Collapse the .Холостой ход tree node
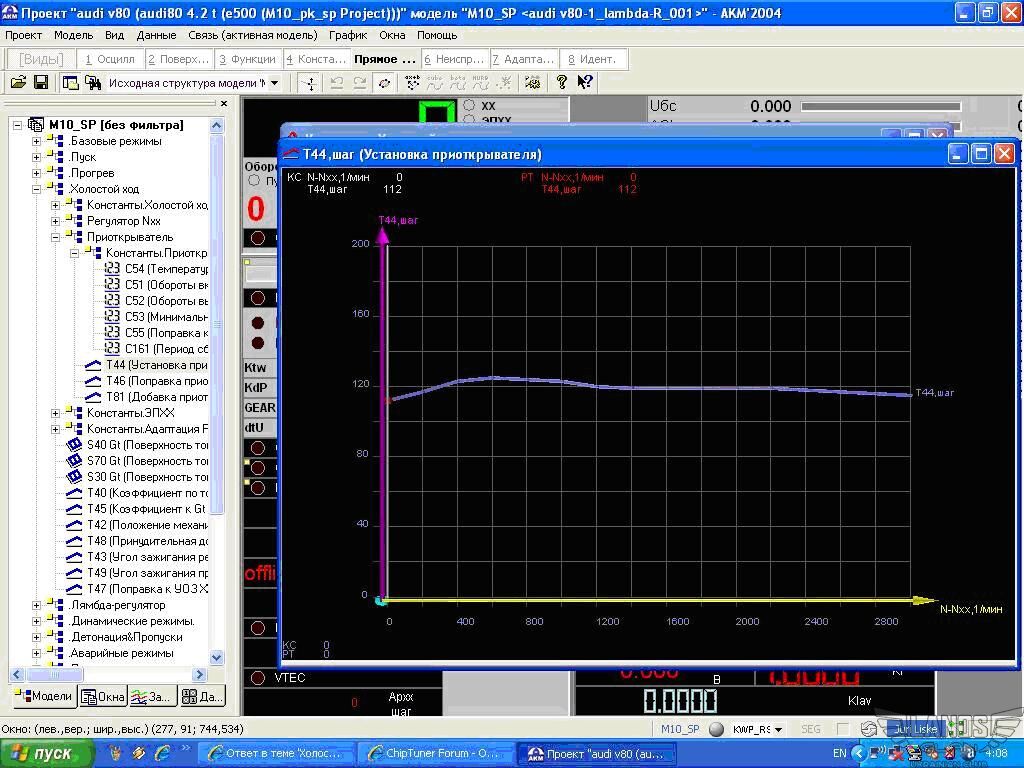Screen dimensions: 1024x768 pos(37,189)
